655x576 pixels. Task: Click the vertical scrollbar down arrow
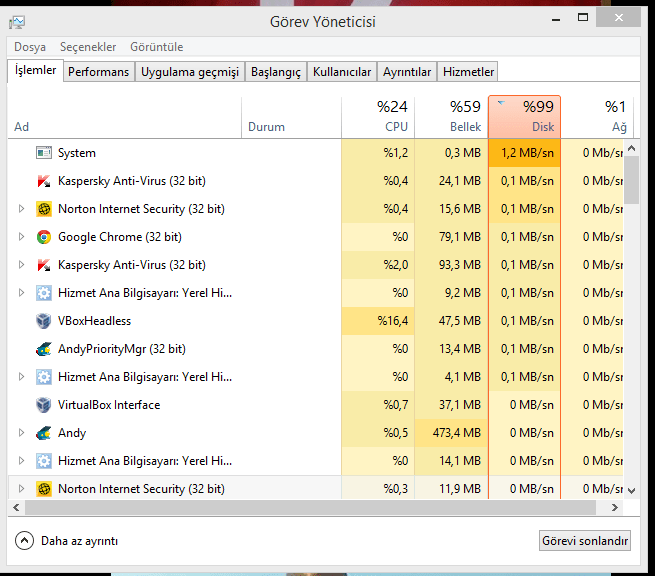pyautogui.click(x=632, y=491)
